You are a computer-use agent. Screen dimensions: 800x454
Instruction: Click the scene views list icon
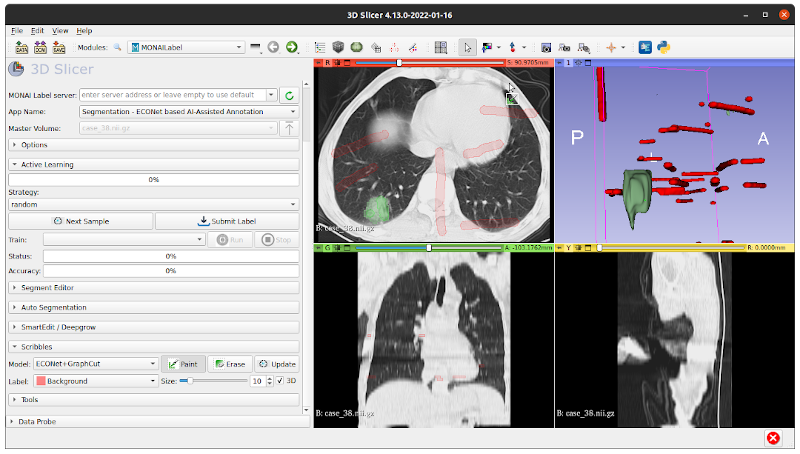(x=564, y=47)
